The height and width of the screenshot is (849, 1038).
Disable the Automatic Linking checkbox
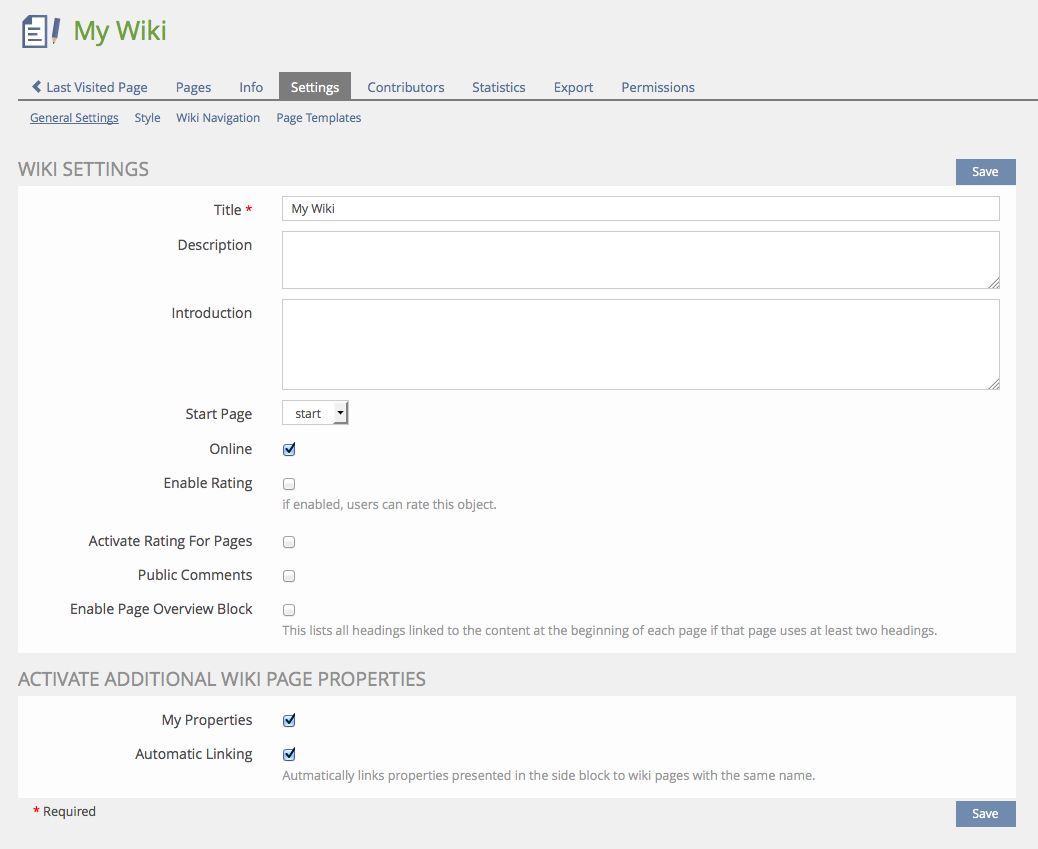click(x=289, y=755)
